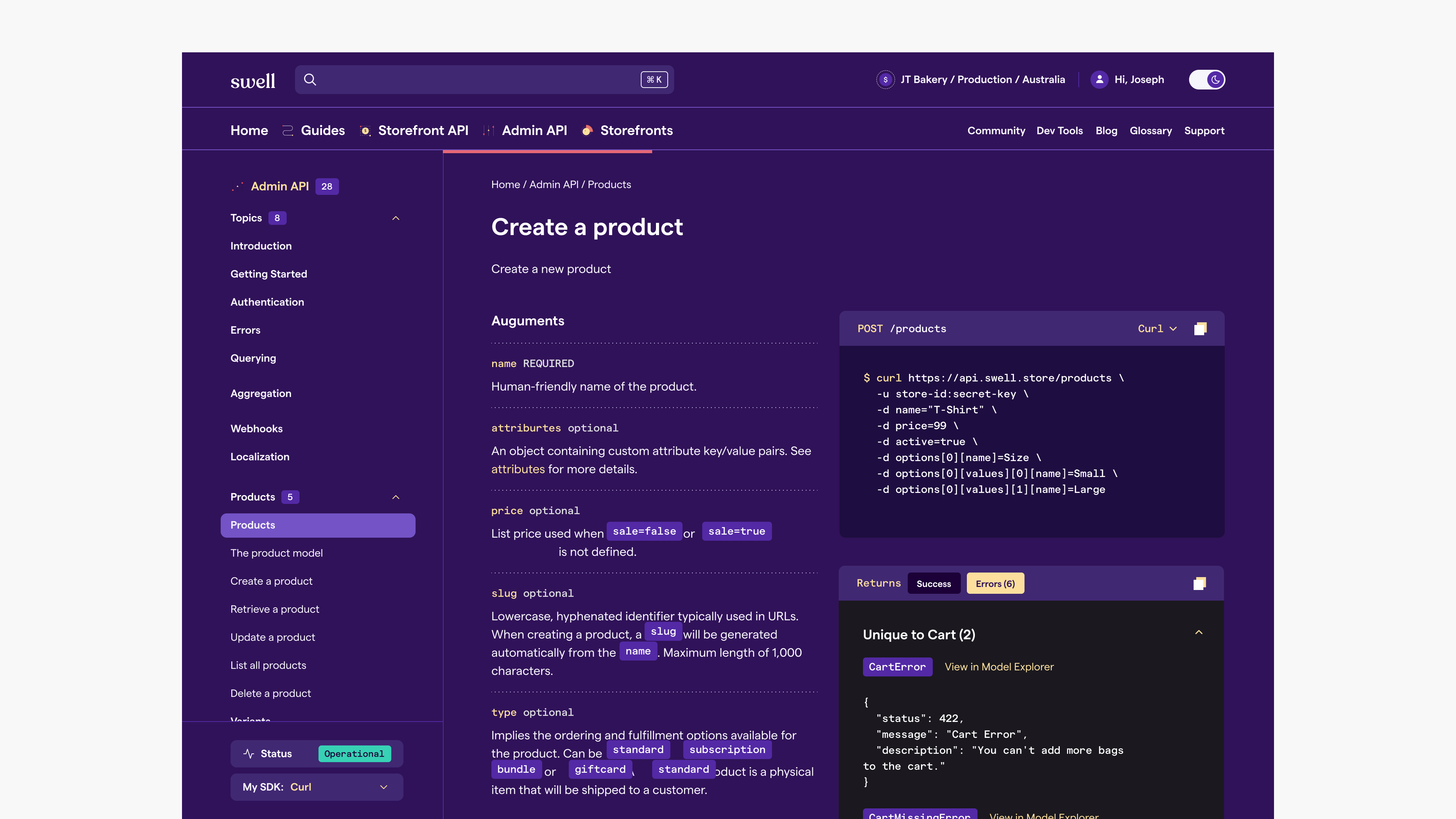Open the Dev Tools link

coord(1059,130)
